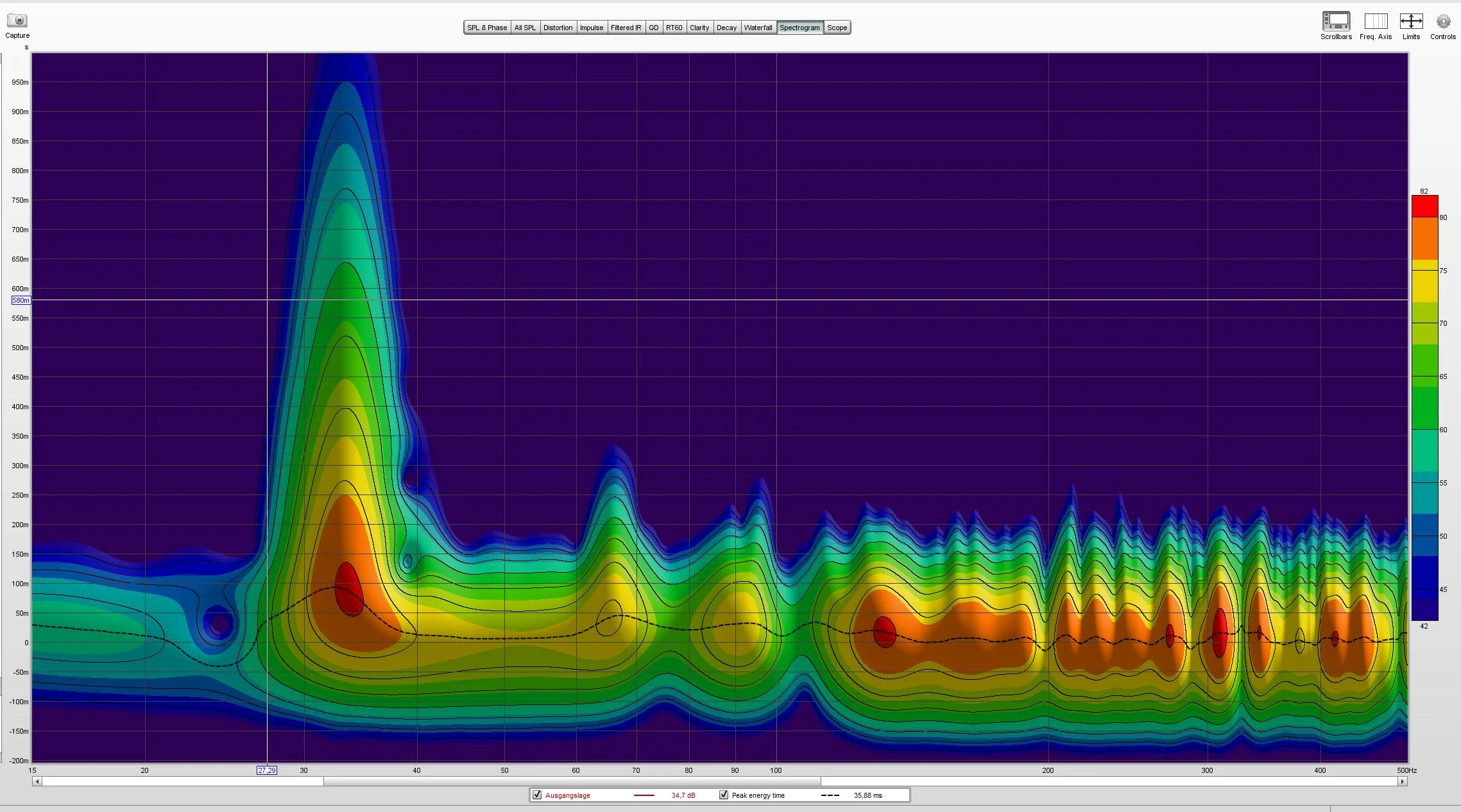The height and width of the screenshot is (812, 1461).
Task: Select the Filtered IR tab
Action: [x=626, y=28]
